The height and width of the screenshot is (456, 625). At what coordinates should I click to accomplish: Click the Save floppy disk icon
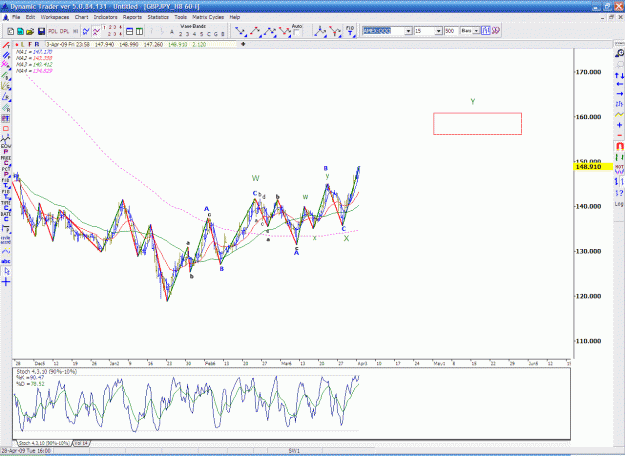point(41,31)
